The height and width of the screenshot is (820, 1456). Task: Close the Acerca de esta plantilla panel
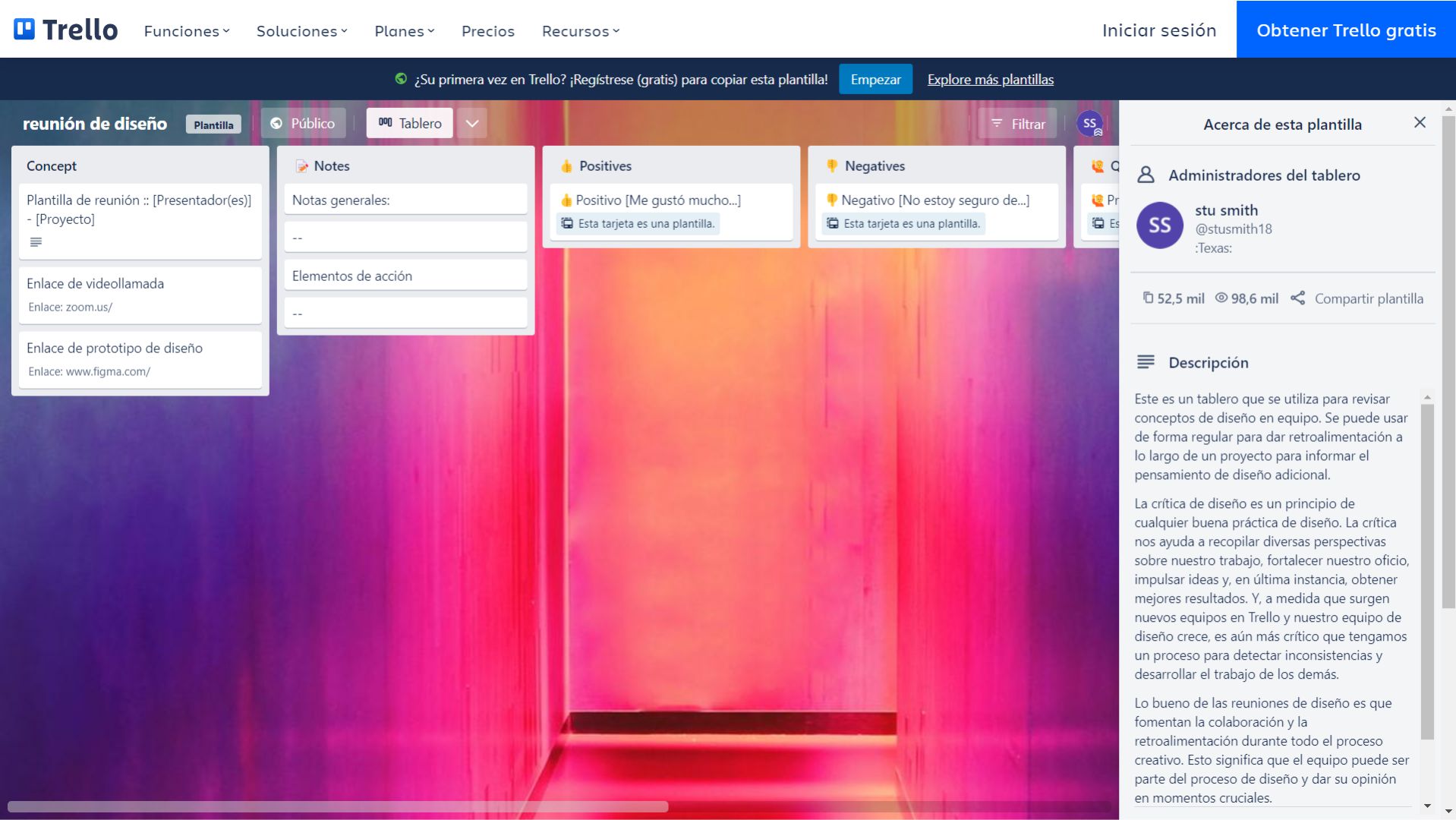pyautogui.click(x=1420, y=123)
